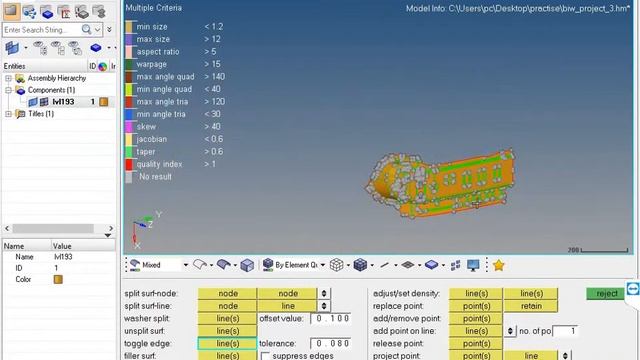Click the yellow star favorites icon
The width and height of the screenshot is (640, 360).
(498, 265)
